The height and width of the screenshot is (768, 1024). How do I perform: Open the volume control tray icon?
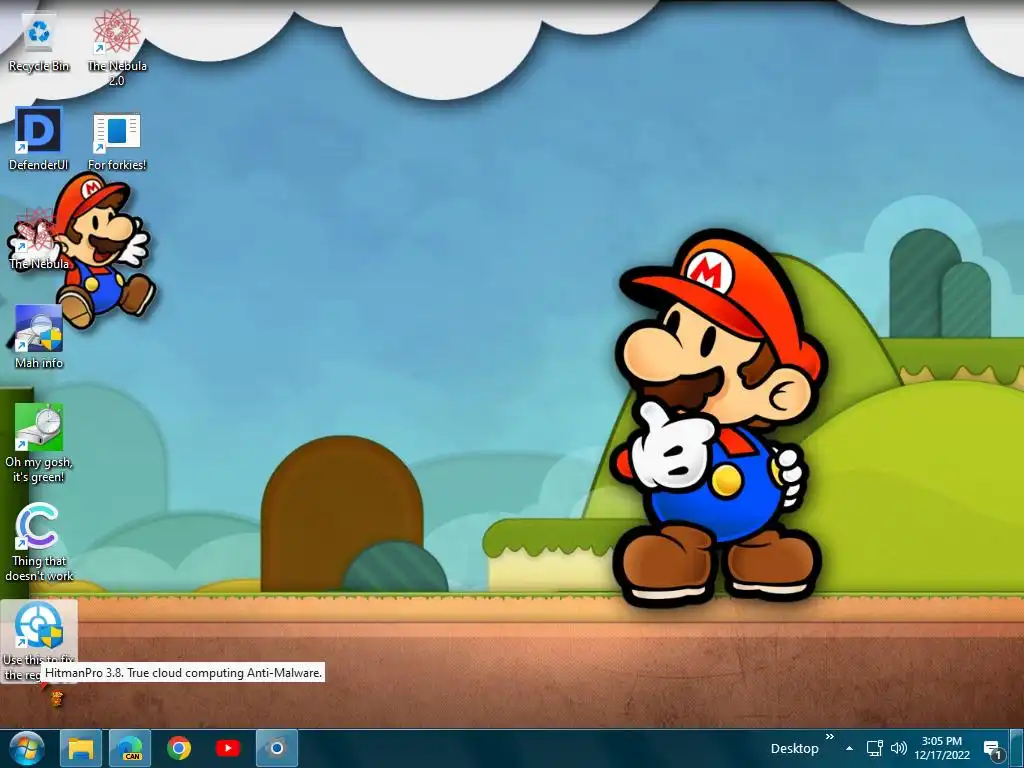[899, 748]
